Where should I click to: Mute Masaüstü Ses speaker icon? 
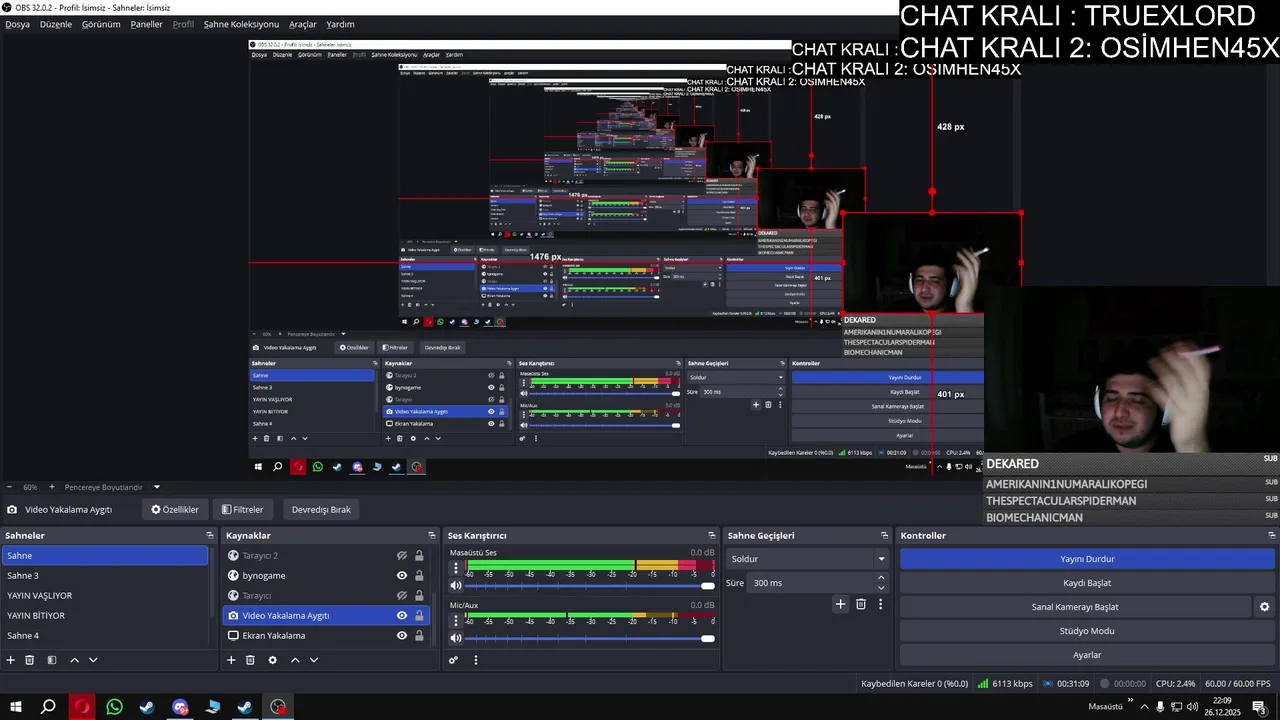point(456,586)
